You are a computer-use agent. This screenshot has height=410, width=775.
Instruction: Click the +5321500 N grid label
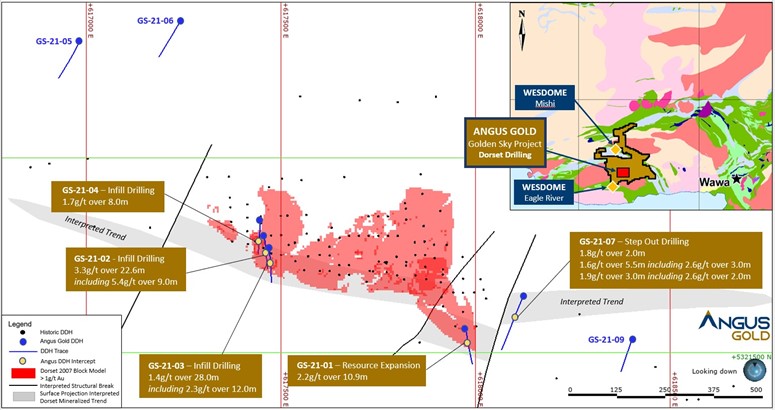(750, 355)
